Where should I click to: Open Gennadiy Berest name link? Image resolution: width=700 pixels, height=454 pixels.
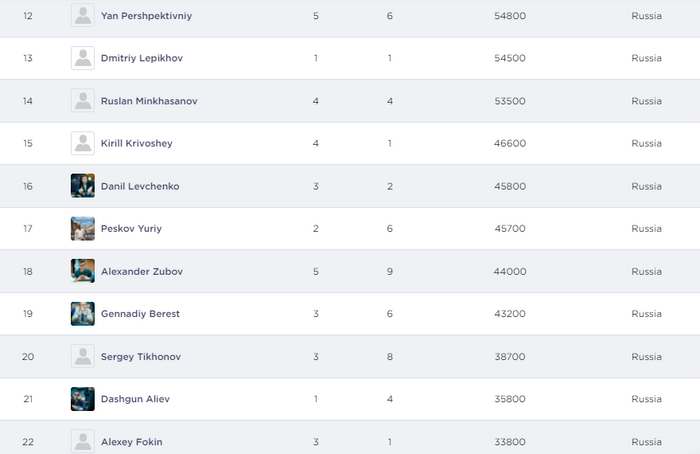(140, 314)
